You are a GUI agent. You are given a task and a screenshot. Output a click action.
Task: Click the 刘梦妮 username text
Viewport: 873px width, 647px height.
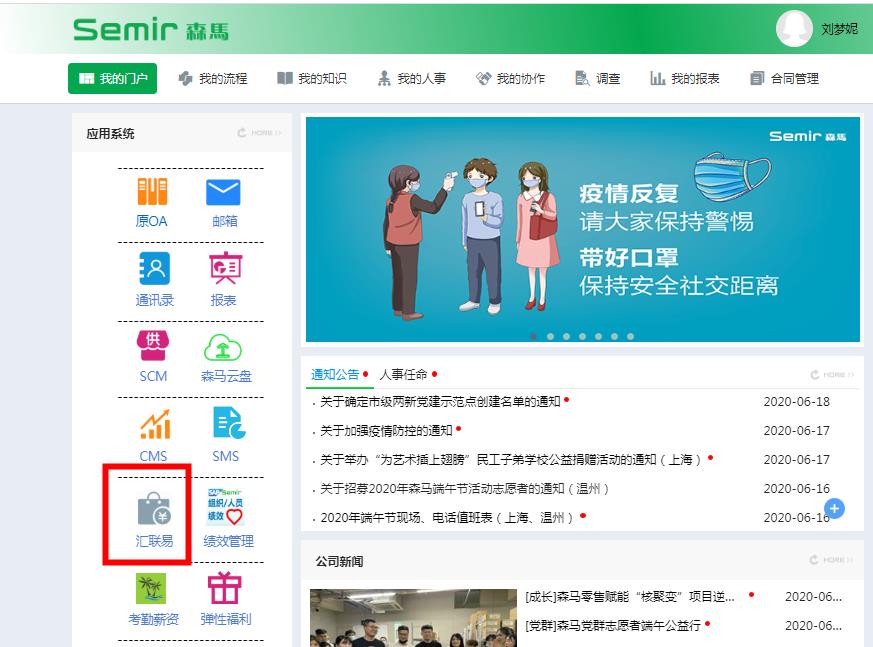[840, 29]
